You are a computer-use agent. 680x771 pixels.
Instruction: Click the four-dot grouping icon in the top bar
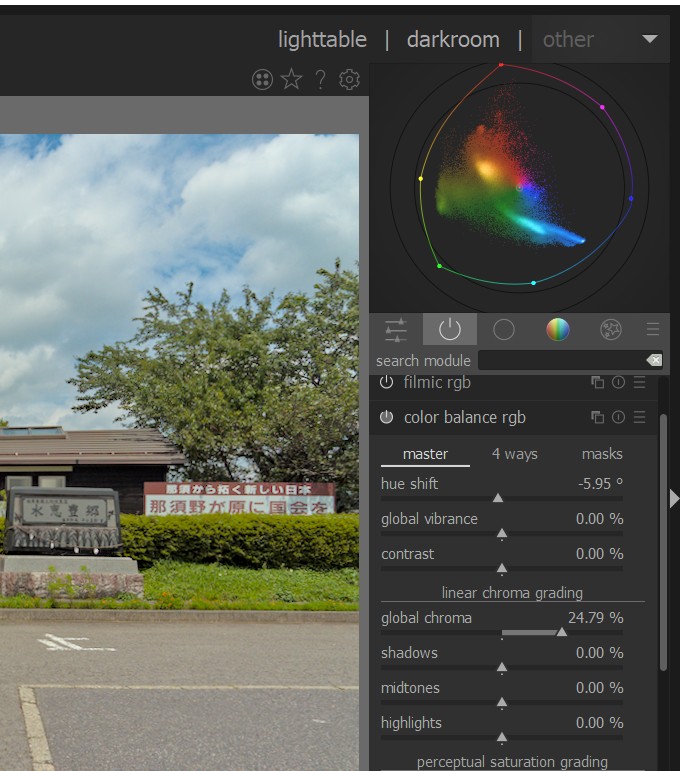tap(262, 79)
